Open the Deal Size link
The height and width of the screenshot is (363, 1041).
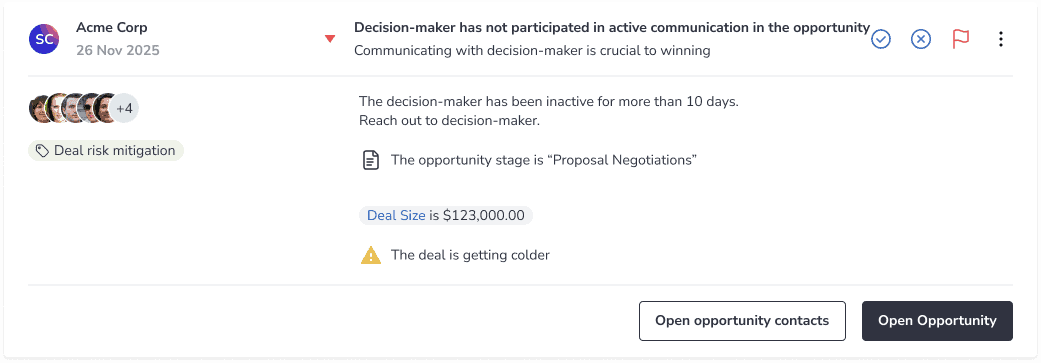pyautogui.click(x=396, y=216)
